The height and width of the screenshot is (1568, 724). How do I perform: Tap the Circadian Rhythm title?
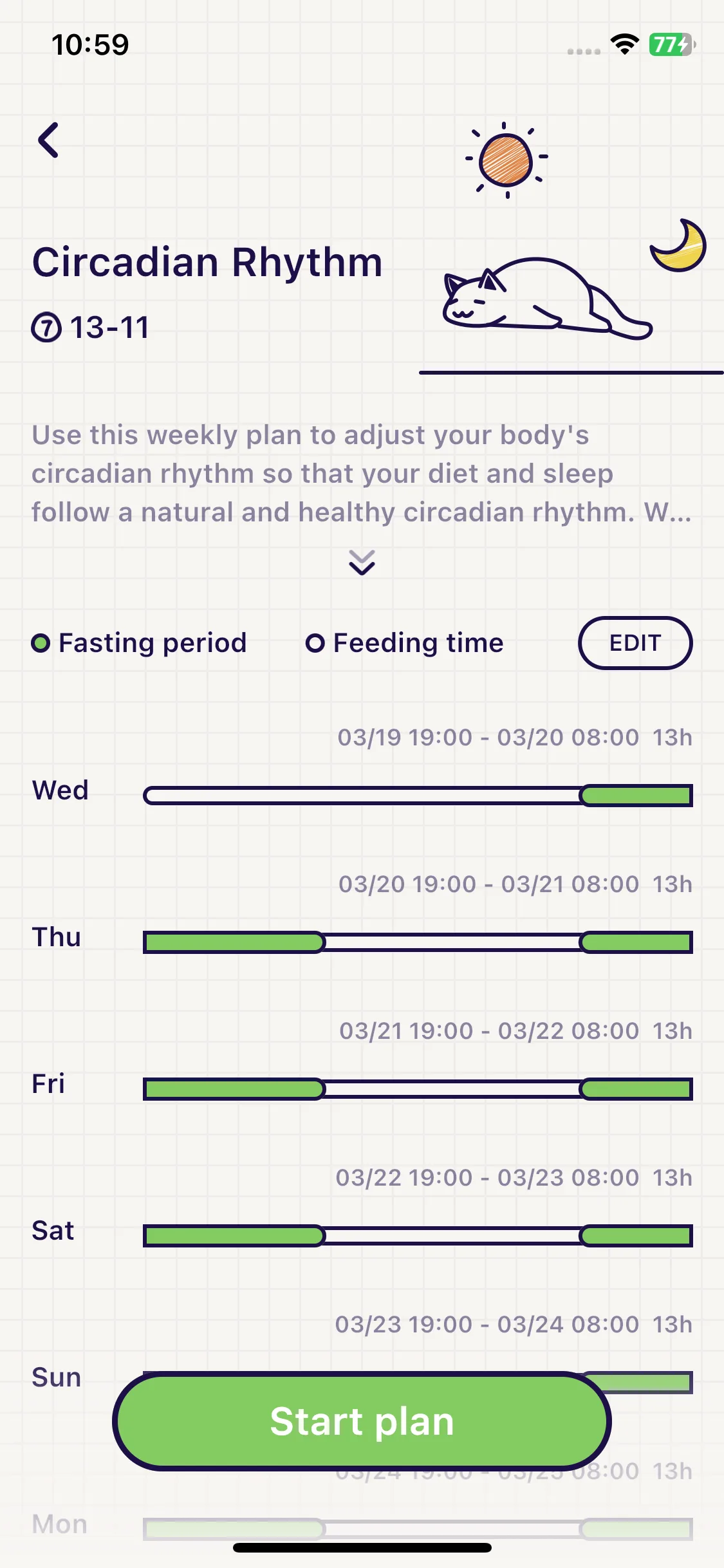pyautogui.click(x=207, y=262)
